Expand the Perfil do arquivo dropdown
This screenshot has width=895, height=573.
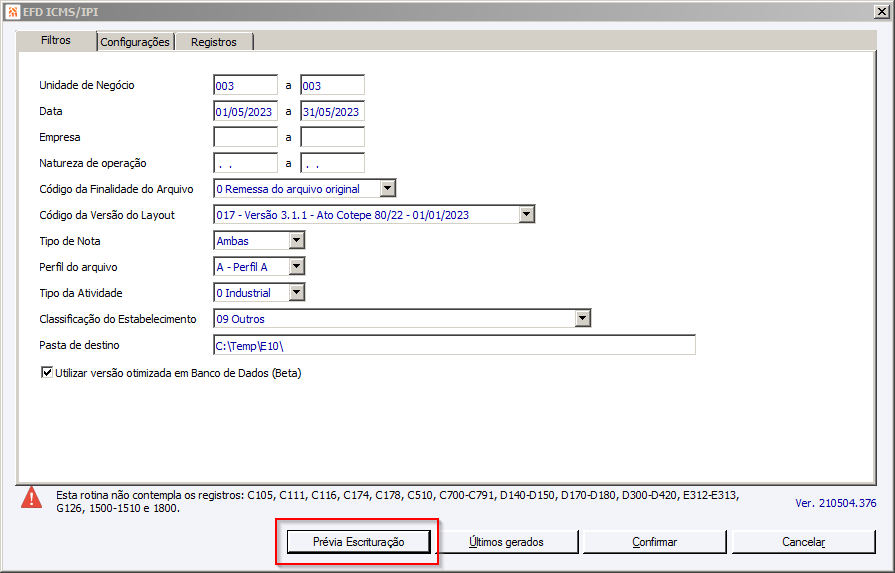pyautogui.click(x=296, y=266)
